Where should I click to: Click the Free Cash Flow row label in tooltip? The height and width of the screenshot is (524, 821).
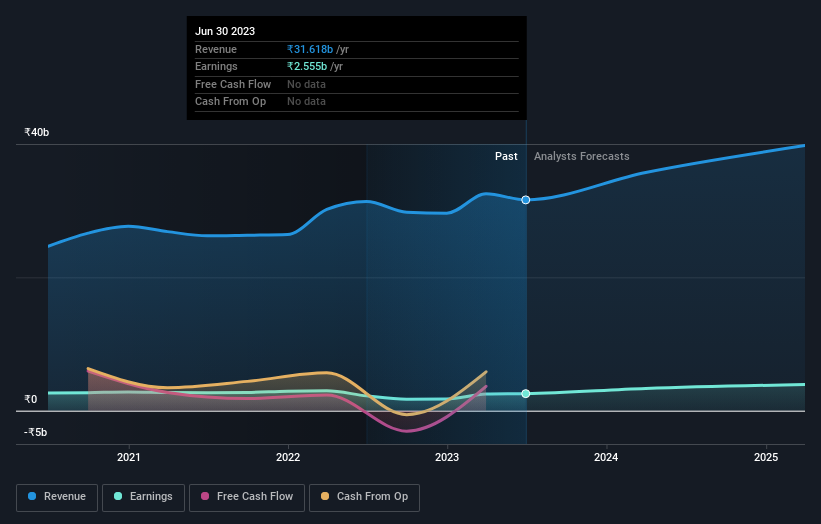click(233, 84)
